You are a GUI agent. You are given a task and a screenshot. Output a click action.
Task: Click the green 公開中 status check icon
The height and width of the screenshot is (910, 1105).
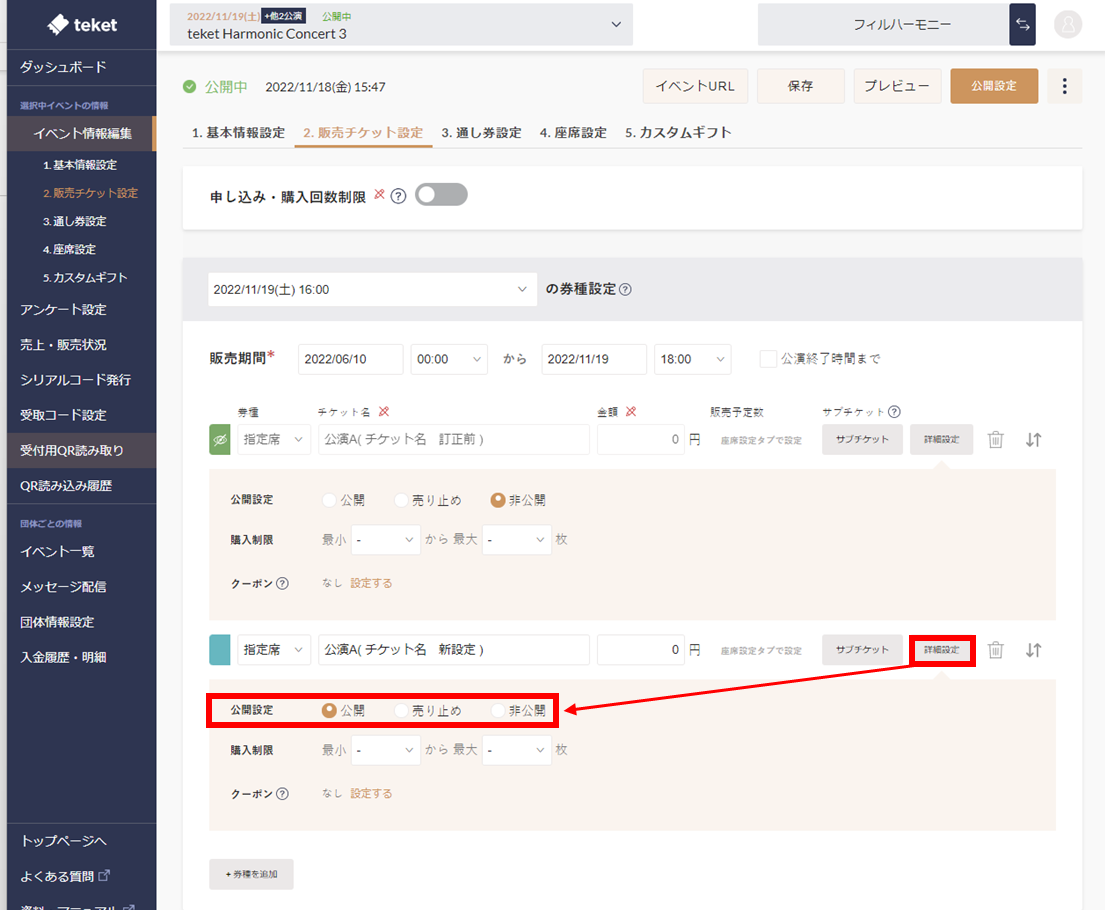tap(190, 87)
